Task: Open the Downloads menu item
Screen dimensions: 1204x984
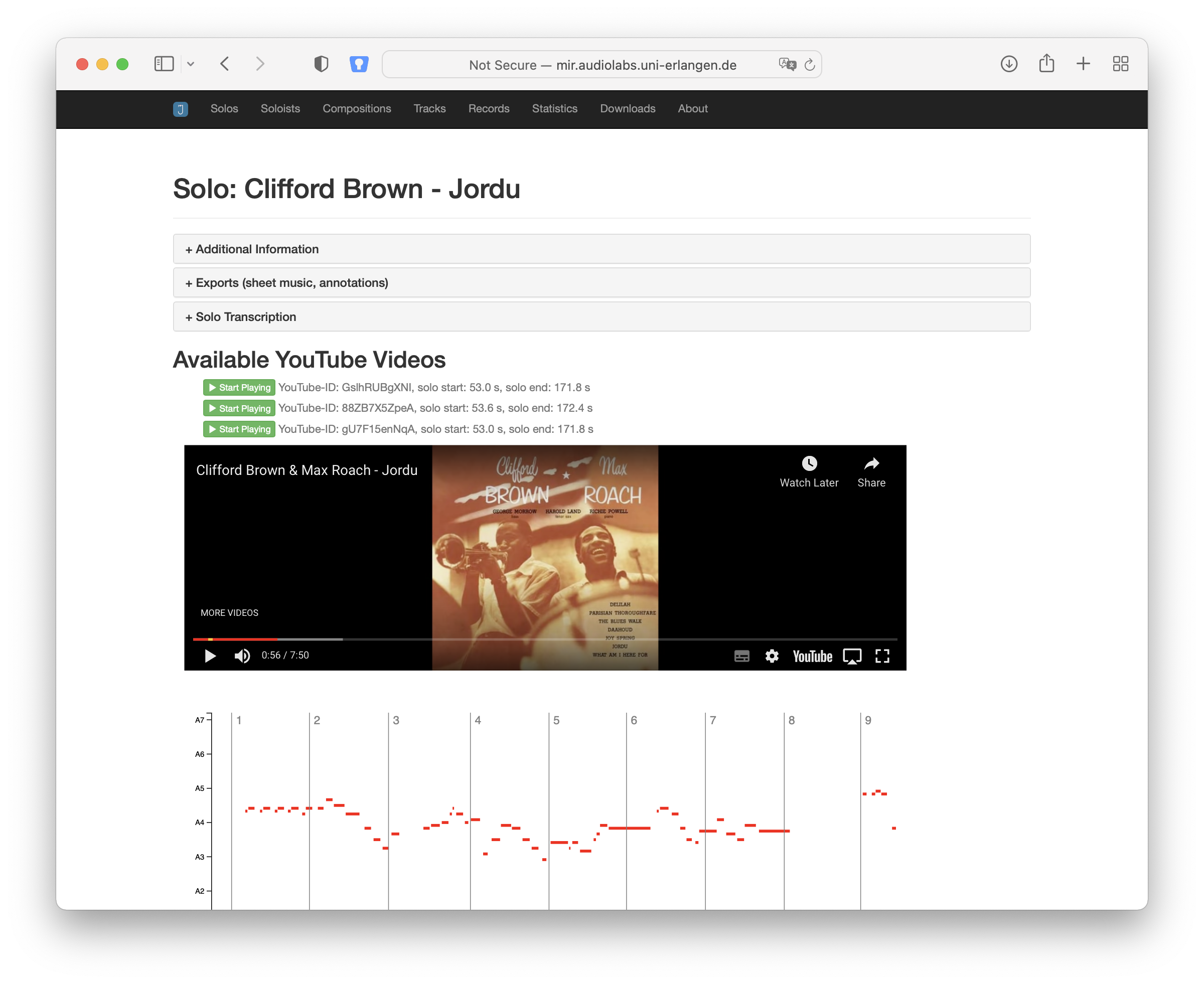Action: (628, 109)
